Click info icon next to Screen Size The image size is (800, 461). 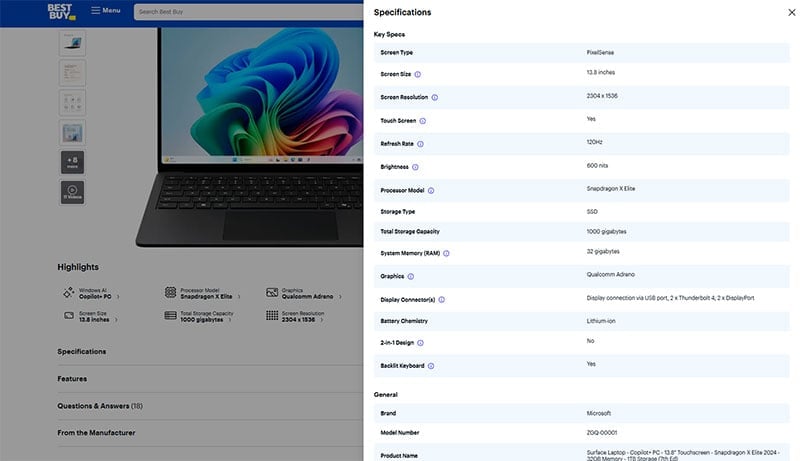click(418, 75)
